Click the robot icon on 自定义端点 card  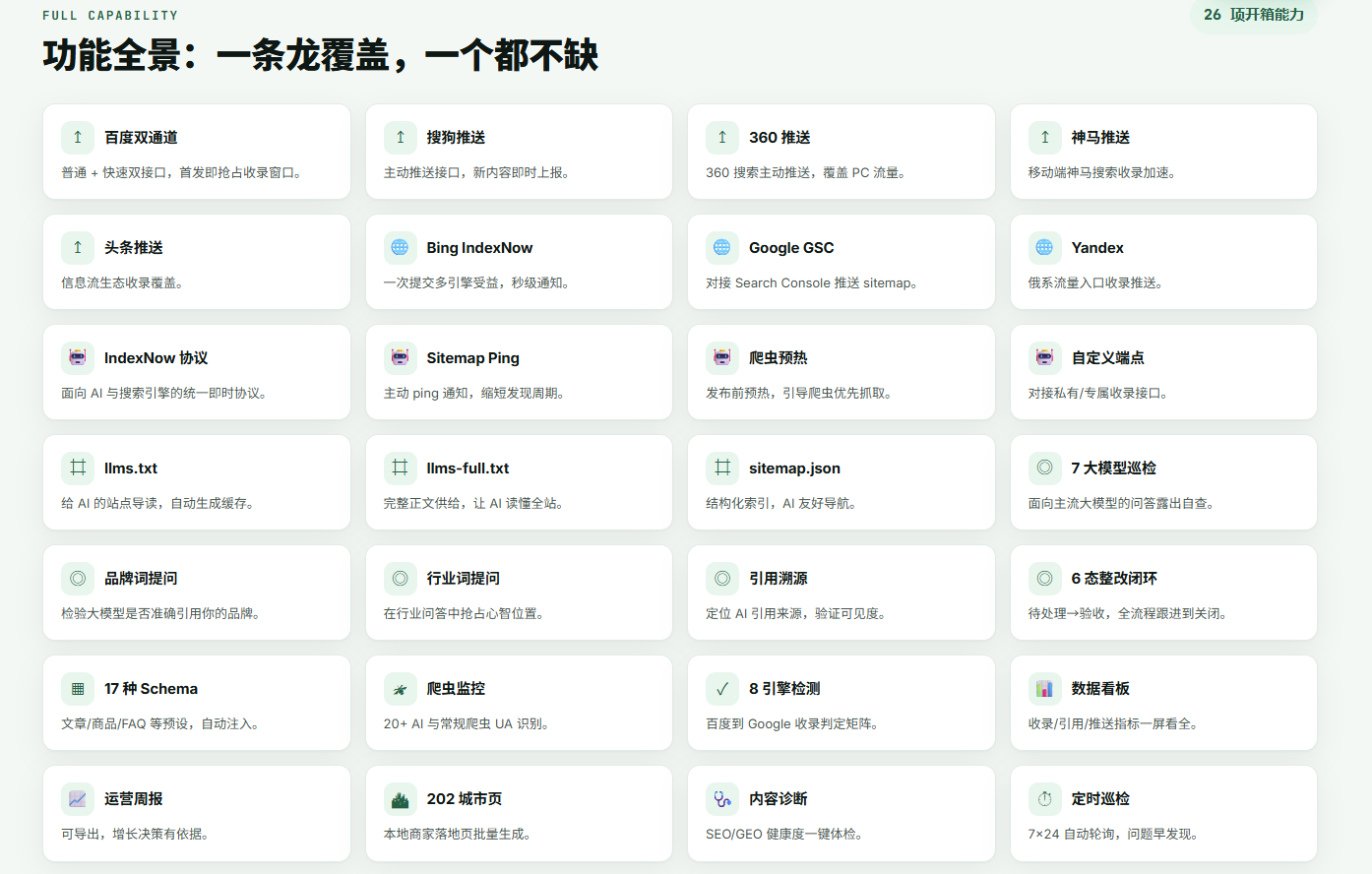[x=1044, y=358]
